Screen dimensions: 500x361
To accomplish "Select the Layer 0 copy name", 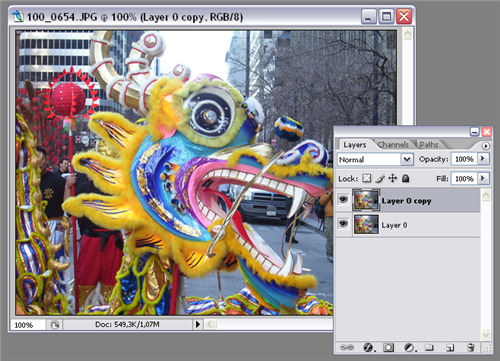I will click(x=407, y=201).
